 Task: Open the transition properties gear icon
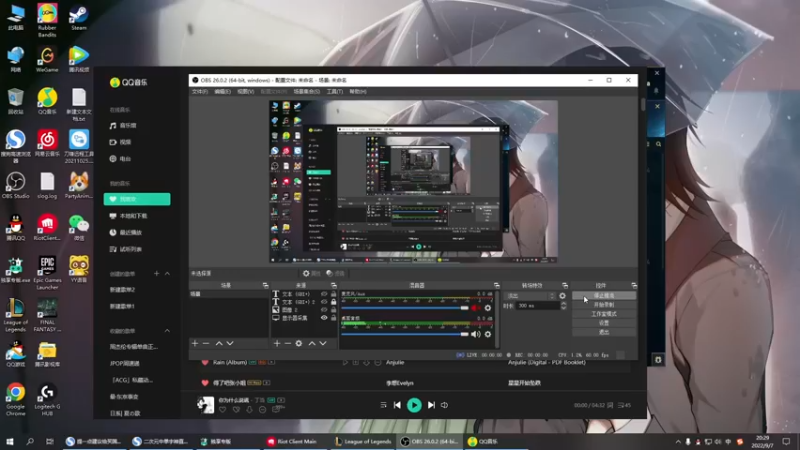click(x=562, y=296)
